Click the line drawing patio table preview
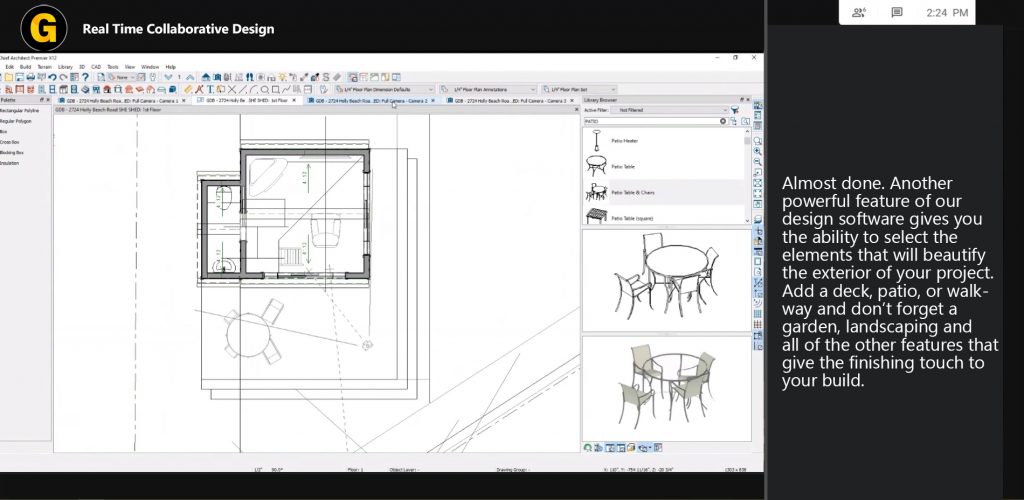 666,279
